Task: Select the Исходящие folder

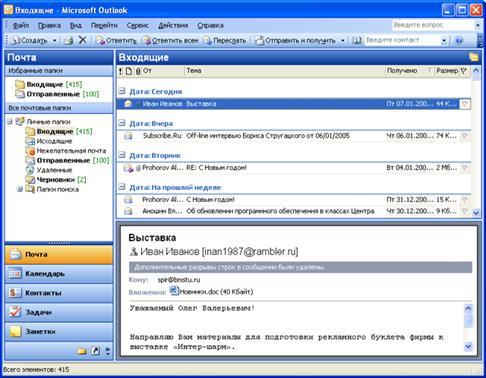Action: (49, 141)
